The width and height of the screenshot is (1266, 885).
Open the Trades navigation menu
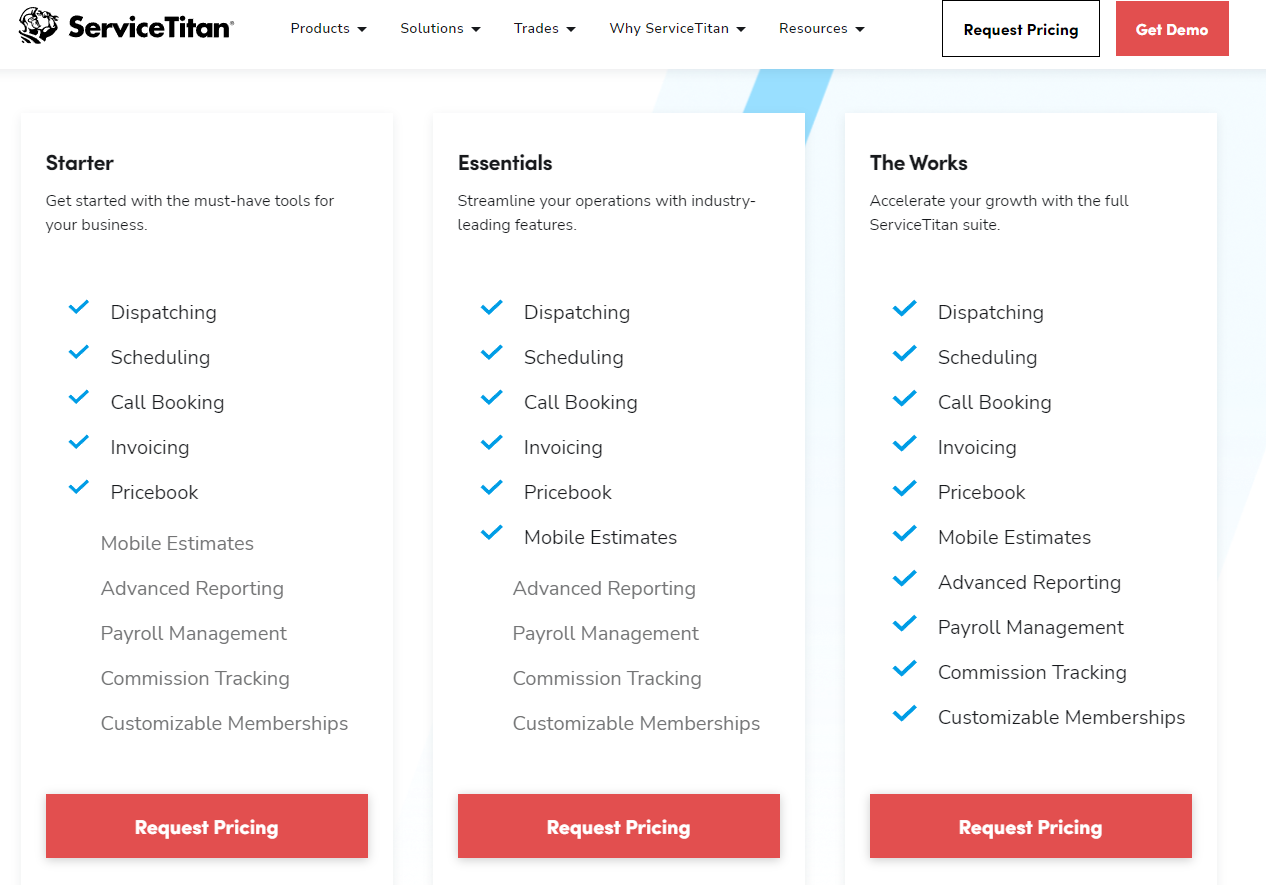(544, 29)
